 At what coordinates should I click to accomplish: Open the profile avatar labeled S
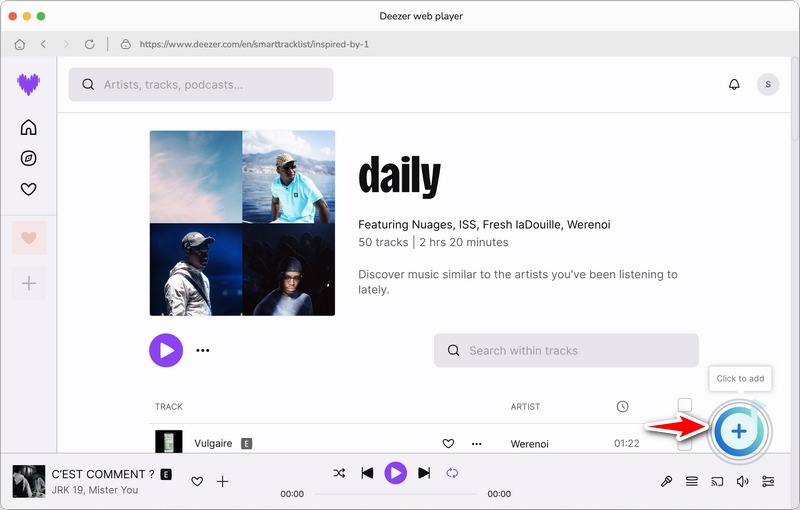point(768,84)
